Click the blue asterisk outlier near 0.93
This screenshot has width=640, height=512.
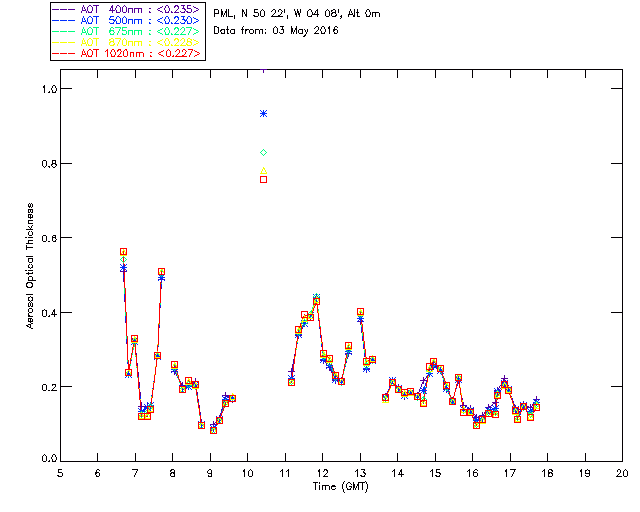click(263, 114)
